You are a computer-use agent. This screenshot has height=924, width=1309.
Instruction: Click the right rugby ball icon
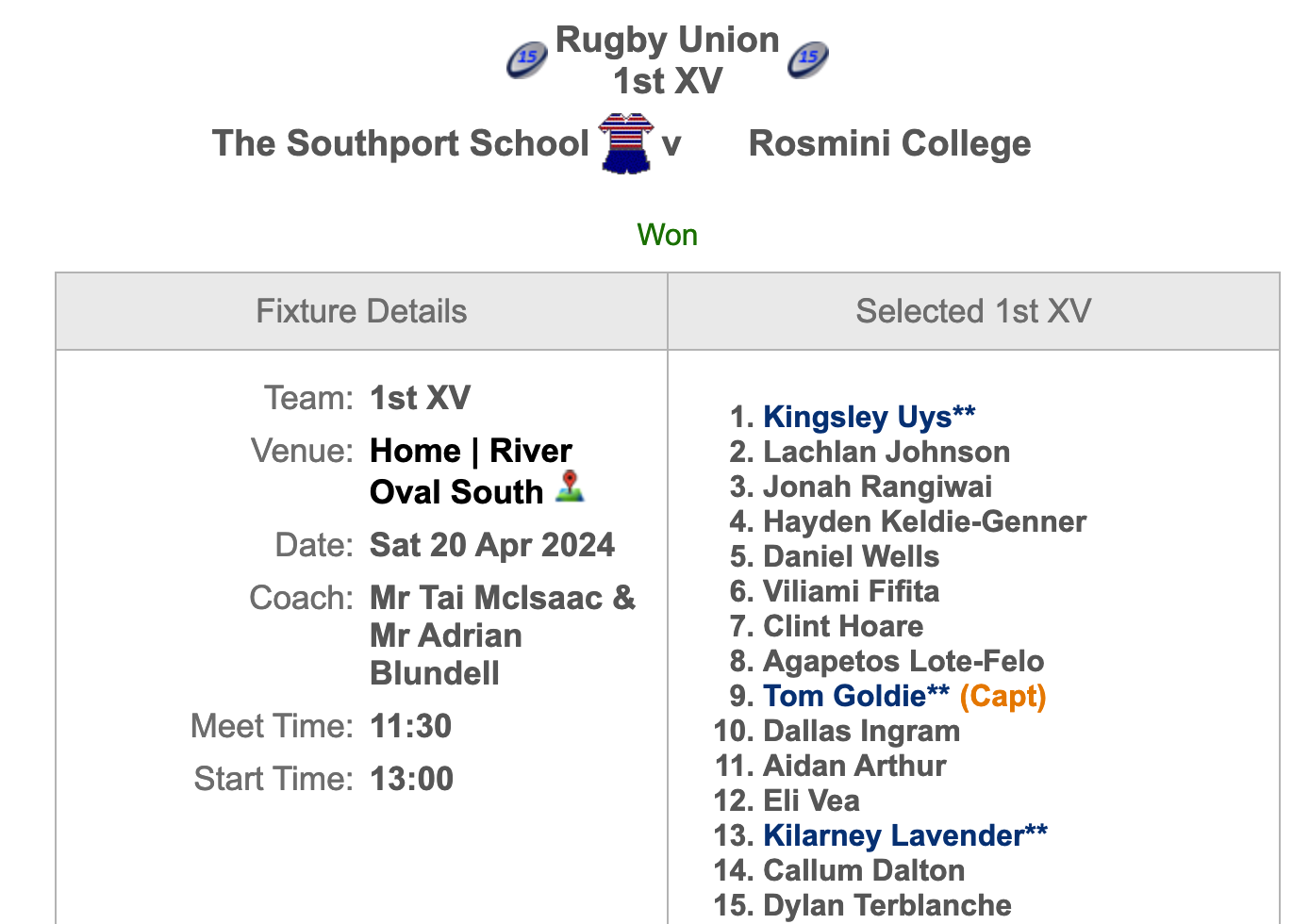tap(808, 60)
